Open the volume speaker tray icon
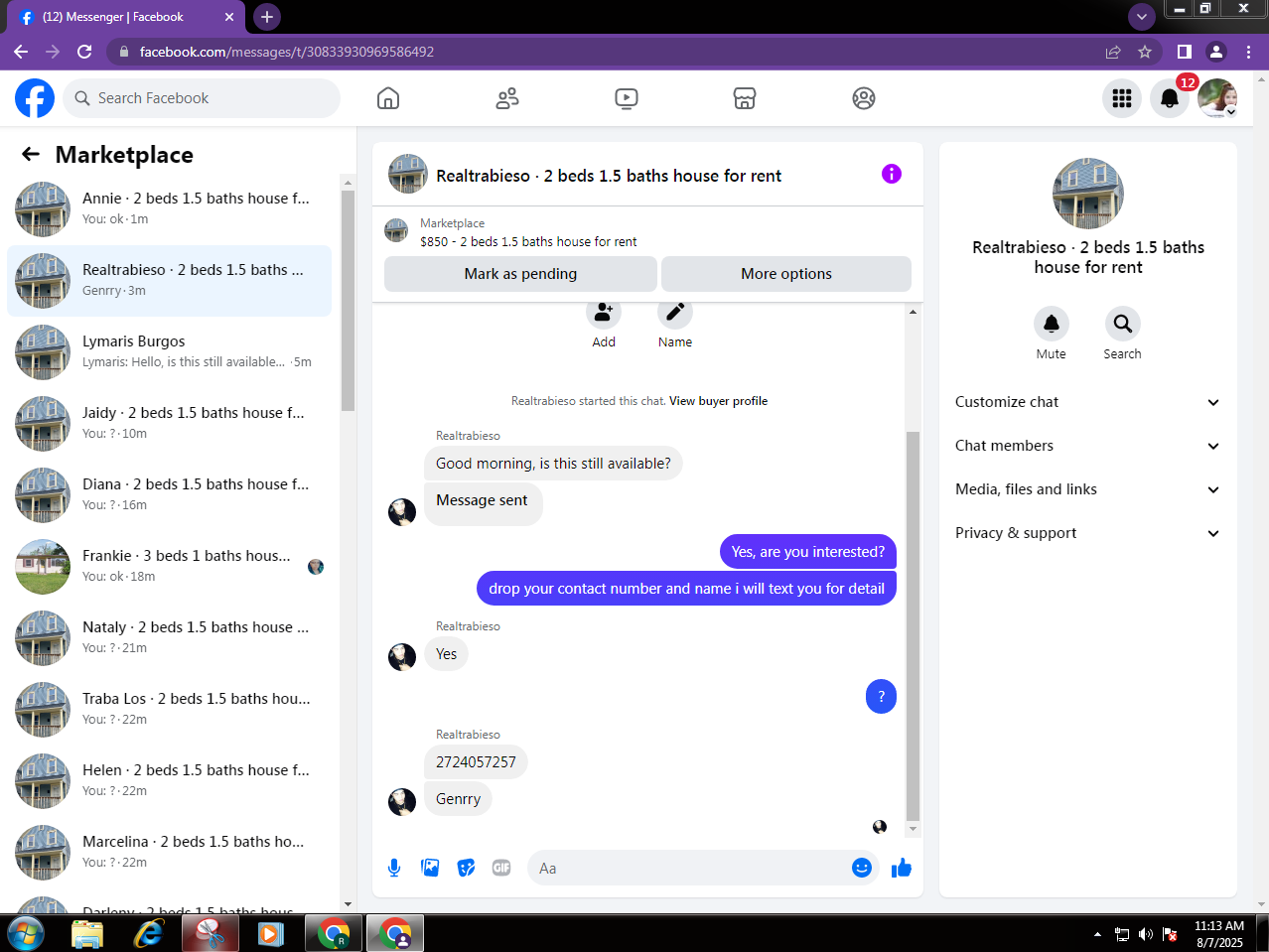Image resolution: width=1269 pixels, height=952 pixels. pyautogui.click(x=1146, y=934)
